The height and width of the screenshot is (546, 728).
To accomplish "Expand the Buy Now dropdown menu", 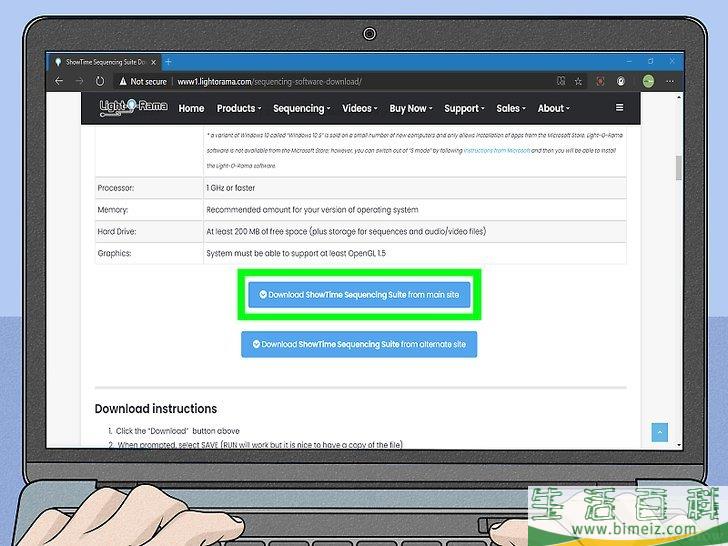I will (411, 108).
